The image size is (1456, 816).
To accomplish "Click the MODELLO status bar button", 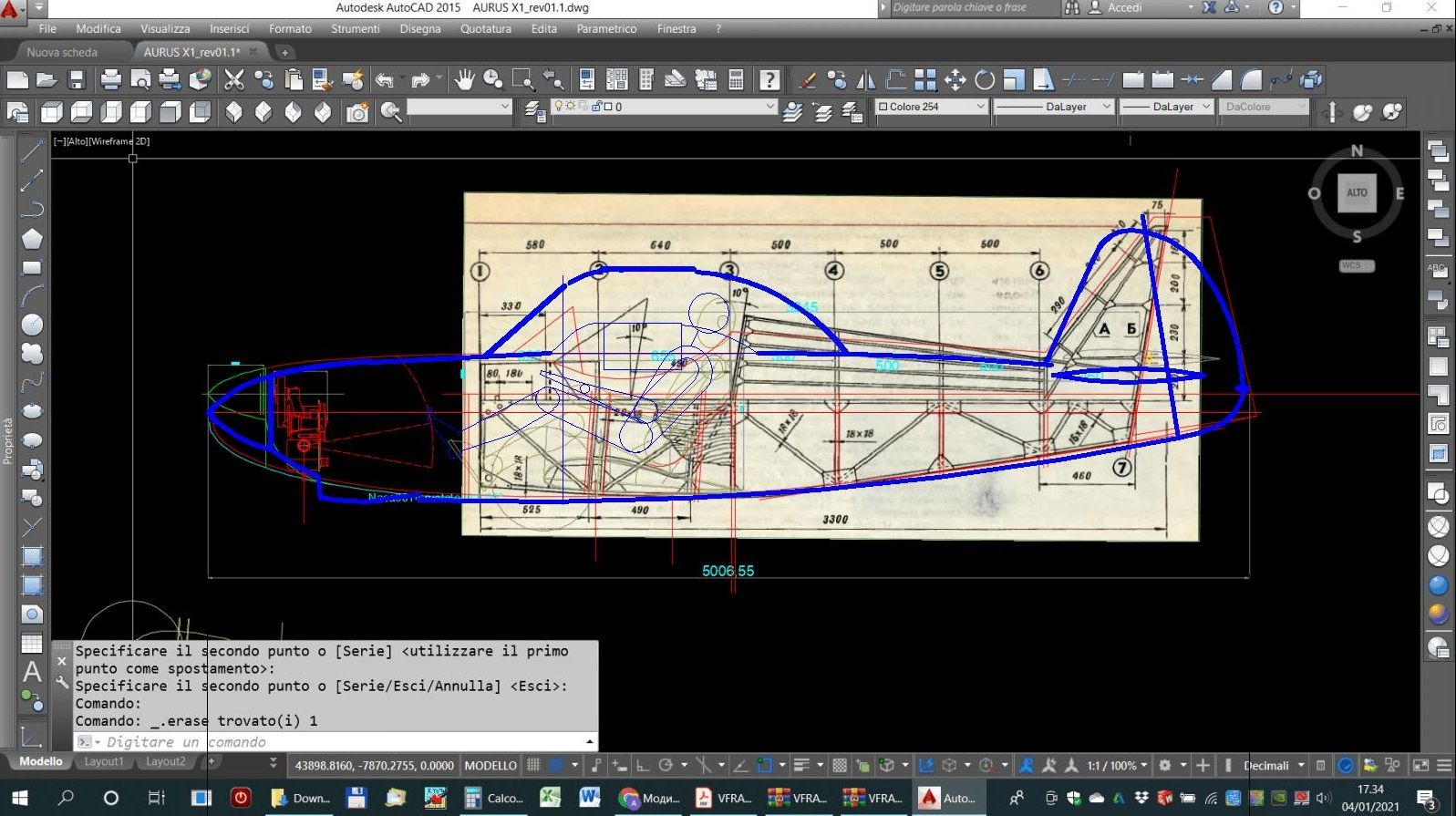I will pos(490,765).
